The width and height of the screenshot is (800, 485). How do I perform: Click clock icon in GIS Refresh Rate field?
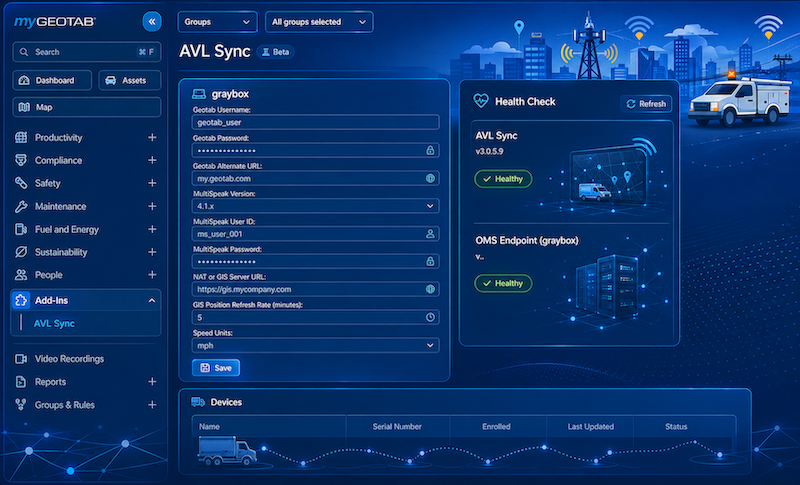pos(430,317)
